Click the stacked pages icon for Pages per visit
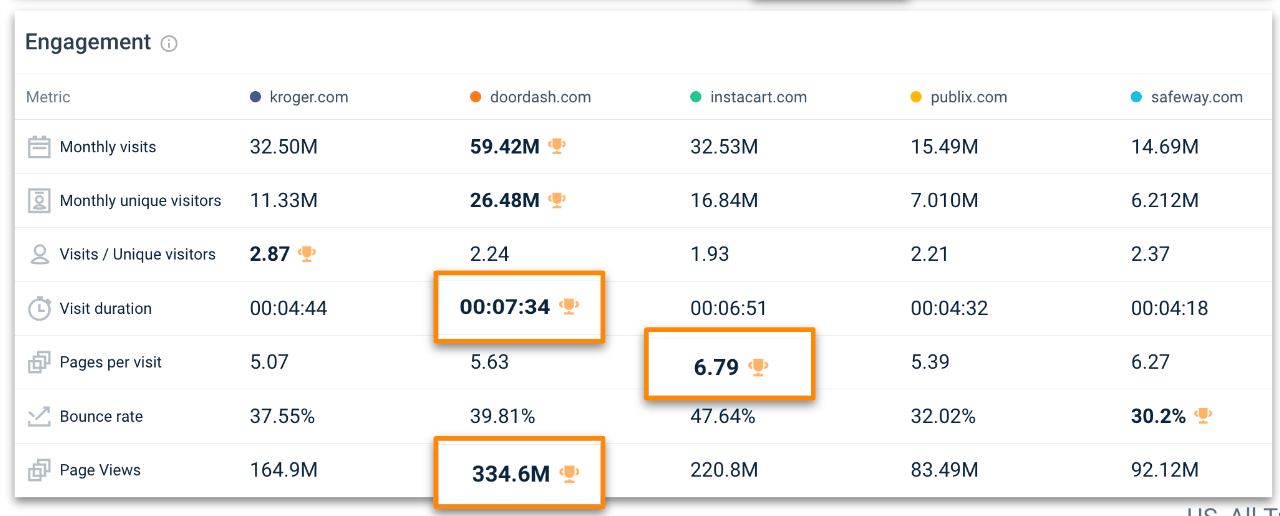1280x516 pixels. pyautogui.click(x=39, y=362)
